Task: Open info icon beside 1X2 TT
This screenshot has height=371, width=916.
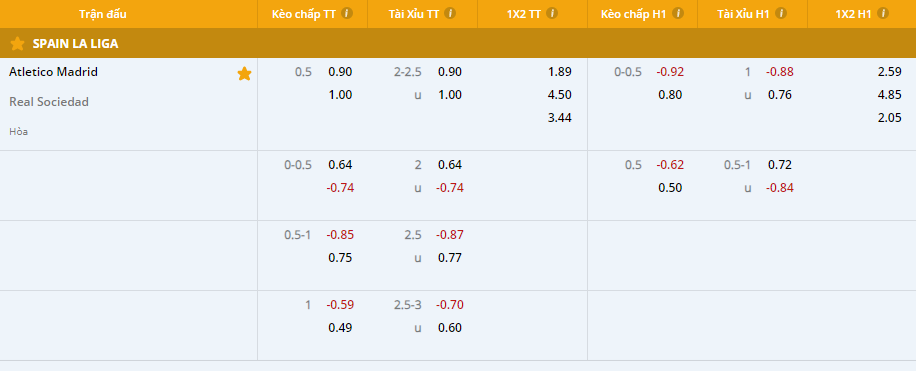Action: tap(552, 13)
